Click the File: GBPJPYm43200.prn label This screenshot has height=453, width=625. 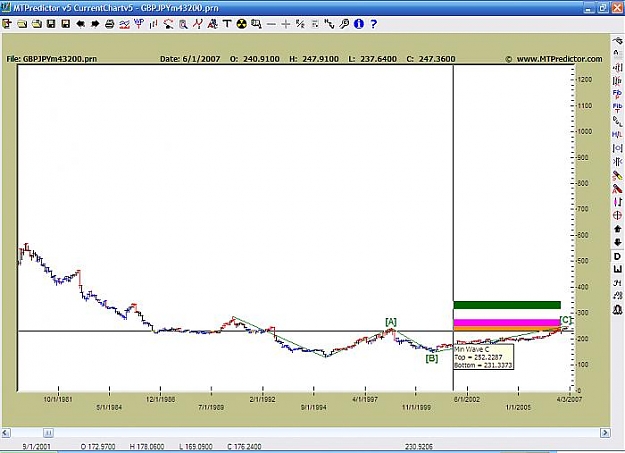point(52,59)
